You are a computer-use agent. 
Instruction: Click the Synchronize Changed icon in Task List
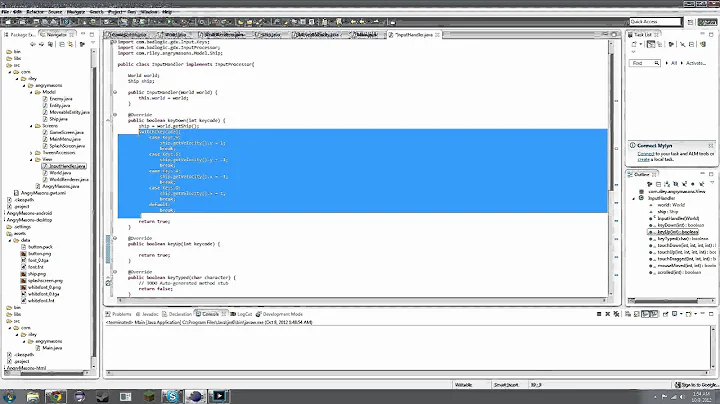coord(703,44)
